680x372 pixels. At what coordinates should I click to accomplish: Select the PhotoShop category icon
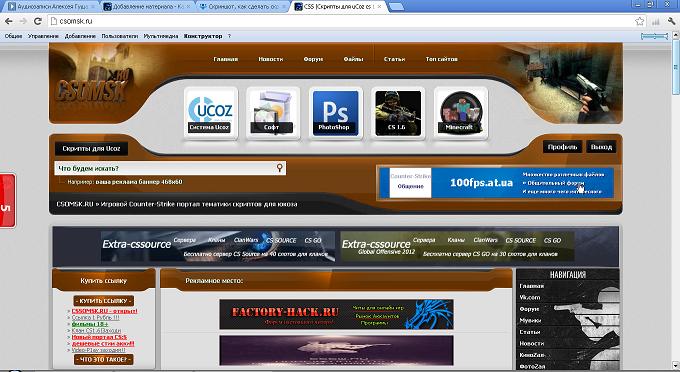[335, 113]
